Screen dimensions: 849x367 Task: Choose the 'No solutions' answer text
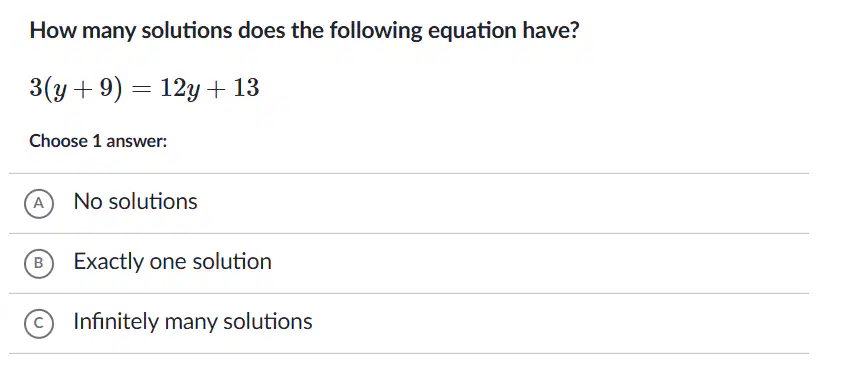tap(135, 202)
